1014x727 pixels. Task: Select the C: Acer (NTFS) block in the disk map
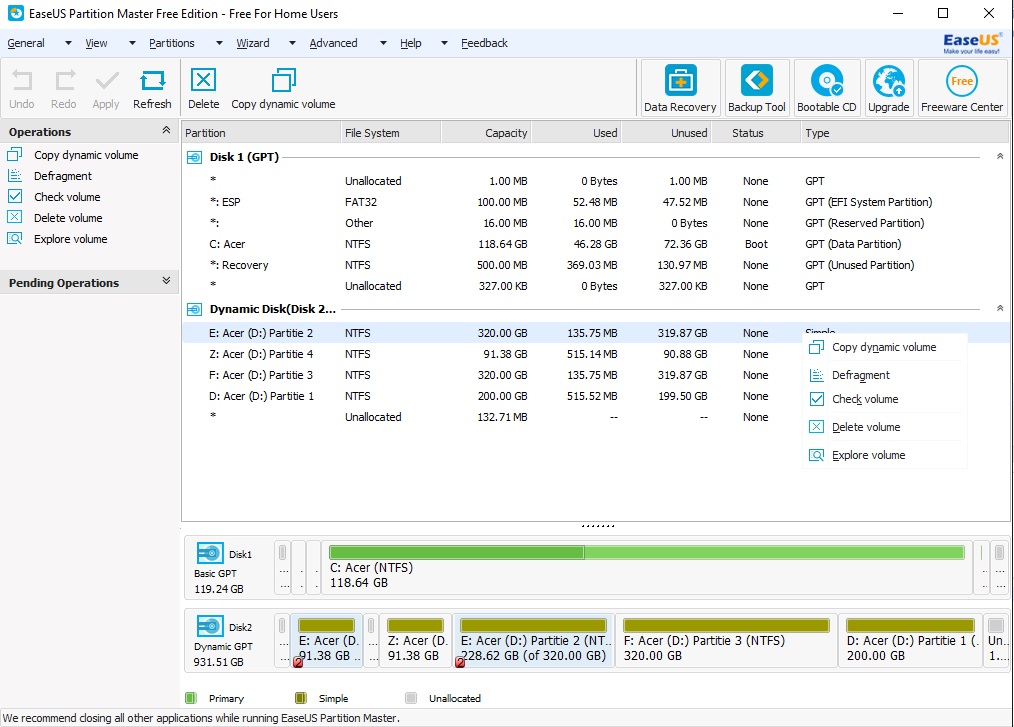click(x=647, y=568)
